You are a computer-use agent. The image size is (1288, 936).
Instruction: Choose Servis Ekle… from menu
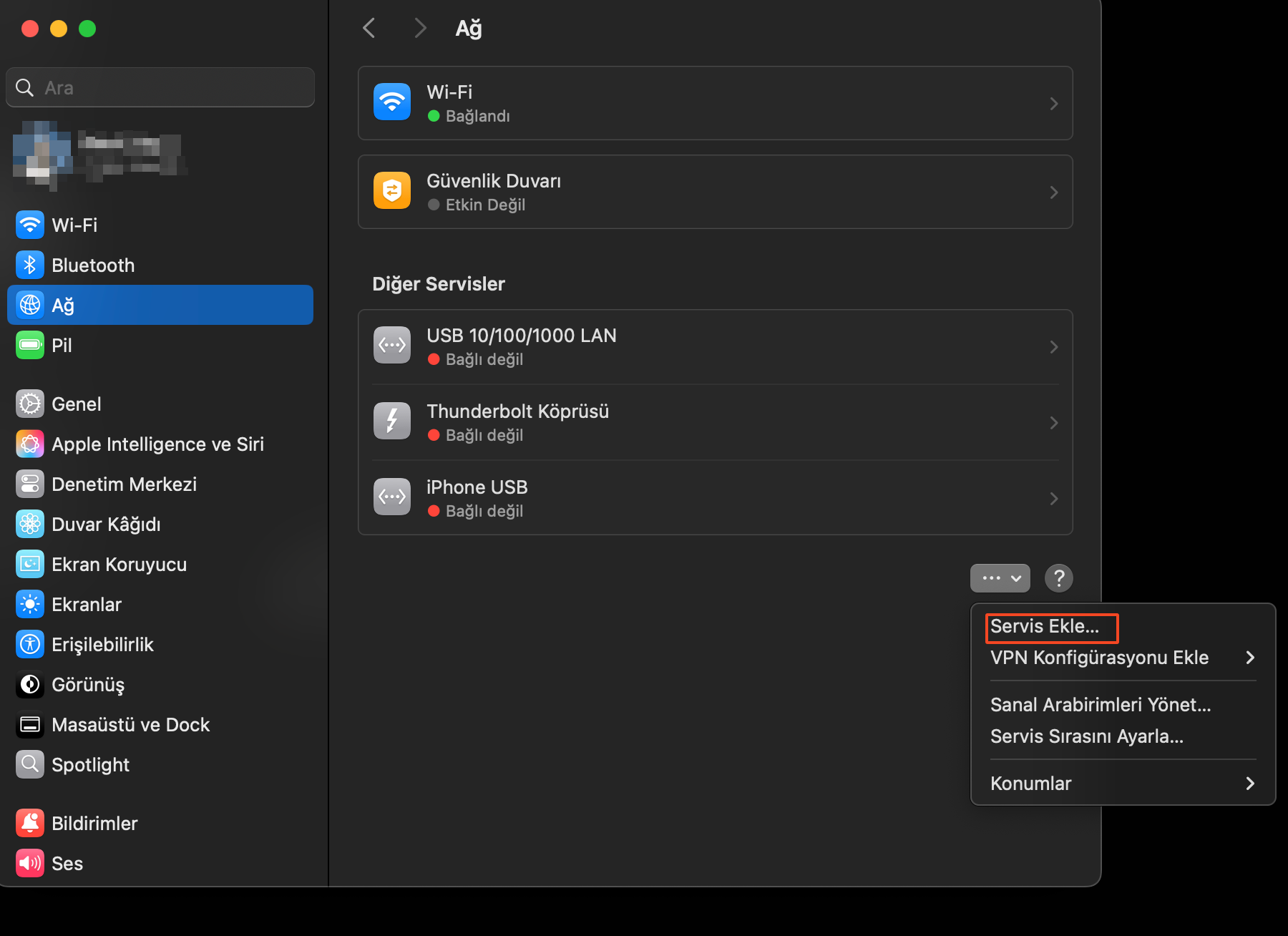(x=1123, y=626)
